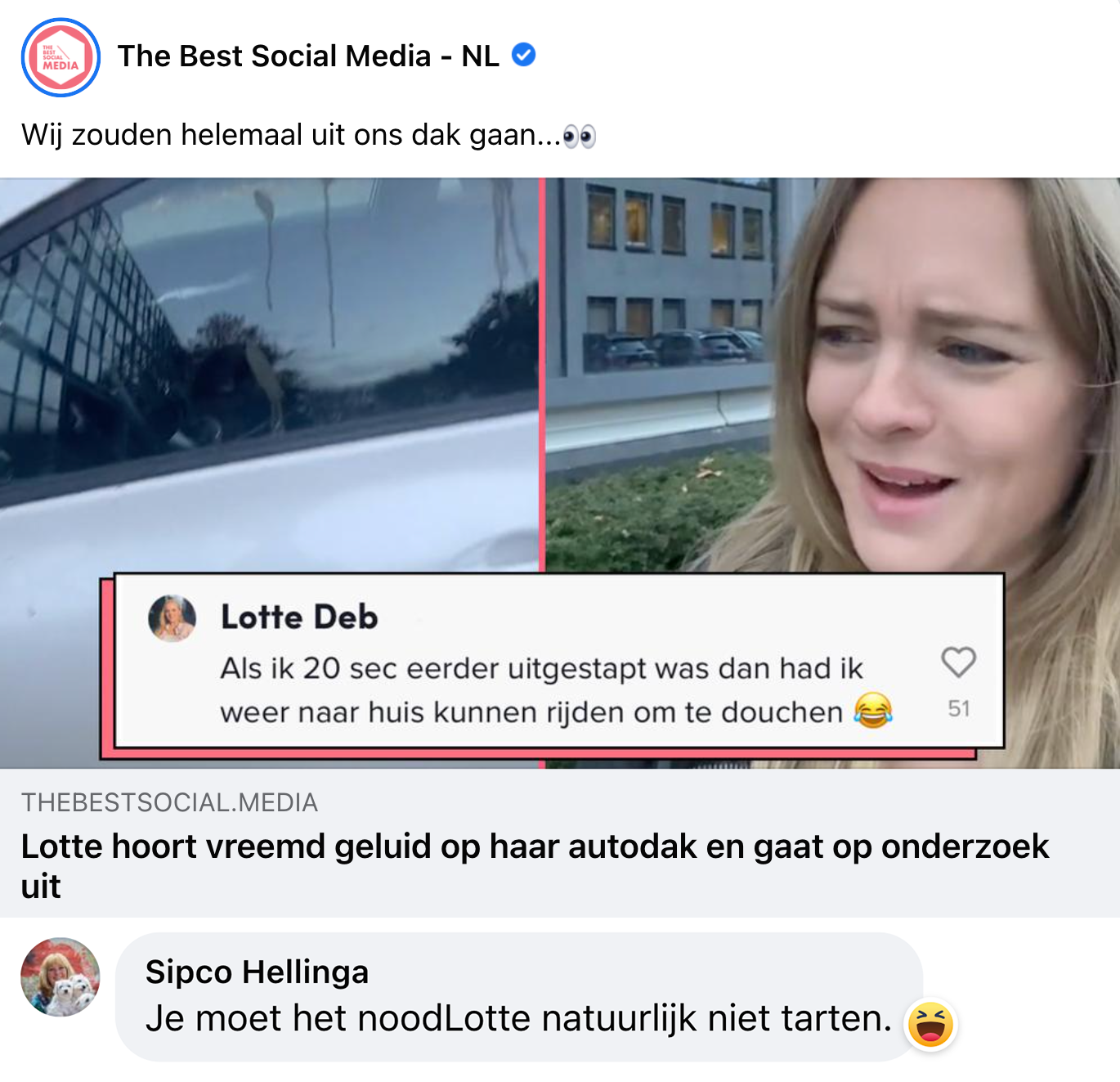Click the laughing reaction emoji on Sipco's comment

click(930, 1024)
